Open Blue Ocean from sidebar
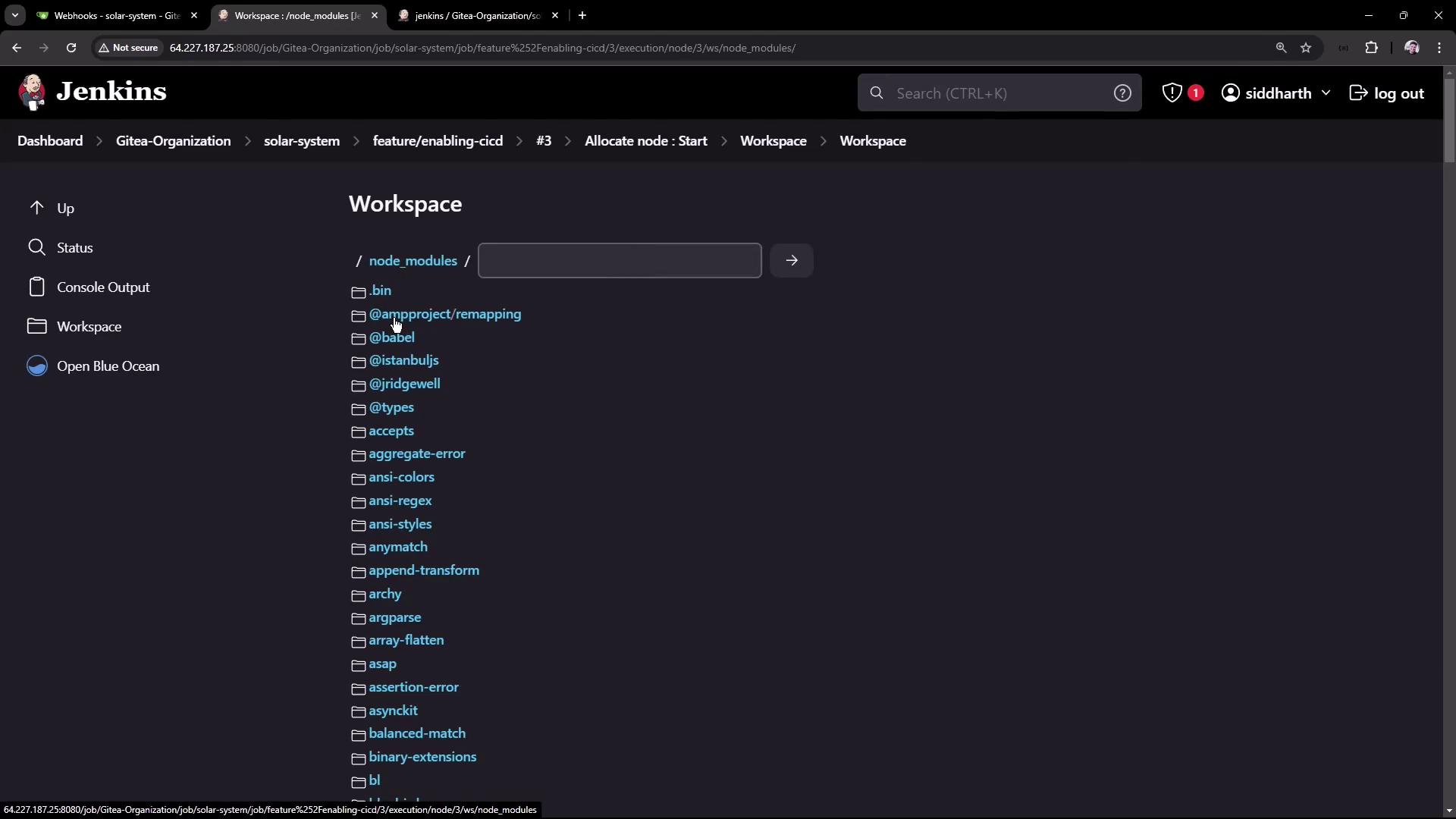This screenshot has height=819, width=1456. [108, 366]
